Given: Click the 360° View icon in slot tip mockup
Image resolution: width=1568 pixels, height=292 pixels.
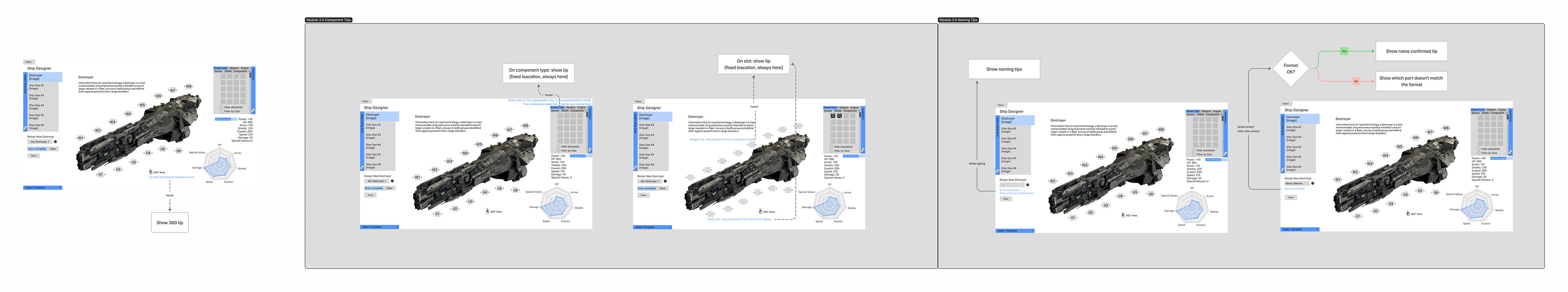Looking at the screenshot, I should click(761, 212).
